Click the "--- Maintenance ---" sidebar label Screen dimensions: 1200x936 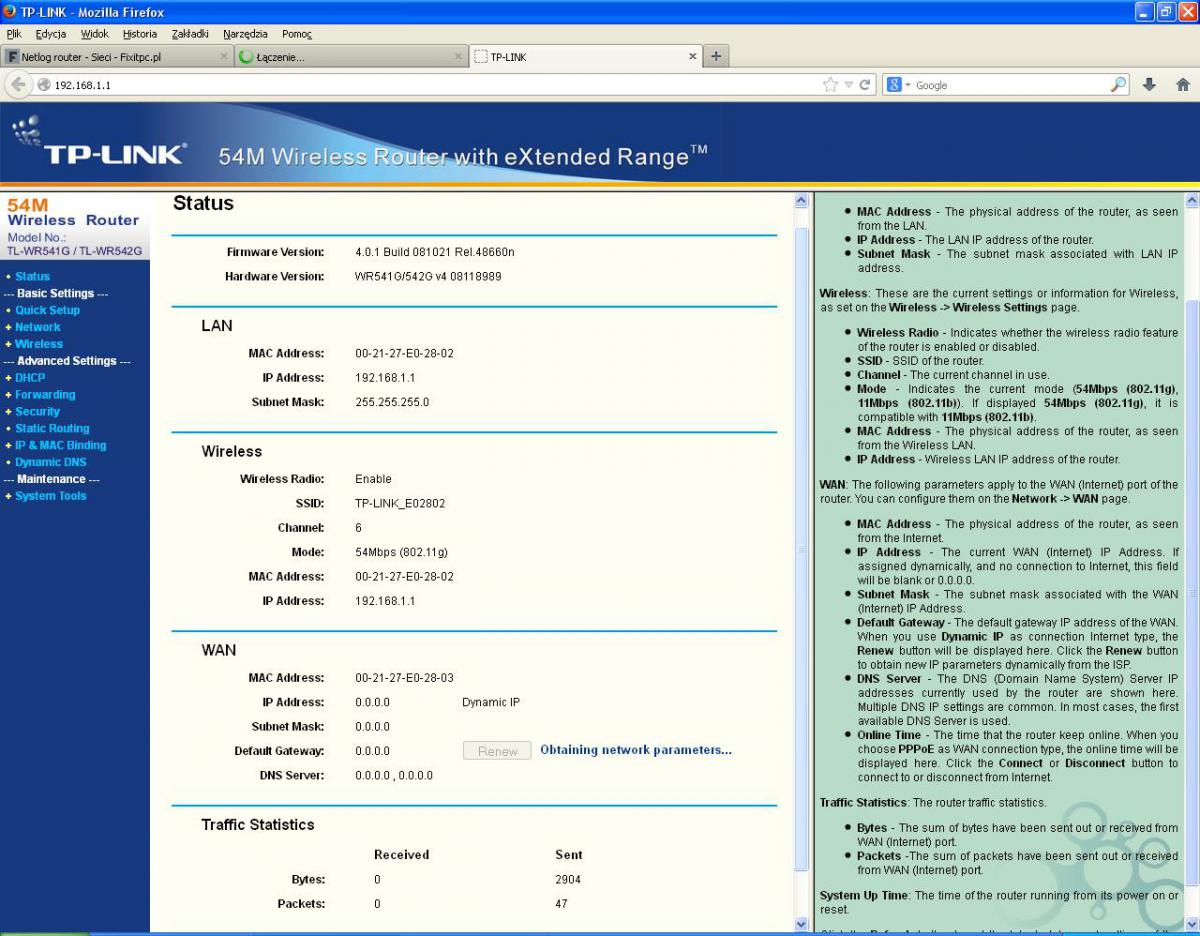click(52, 479)
